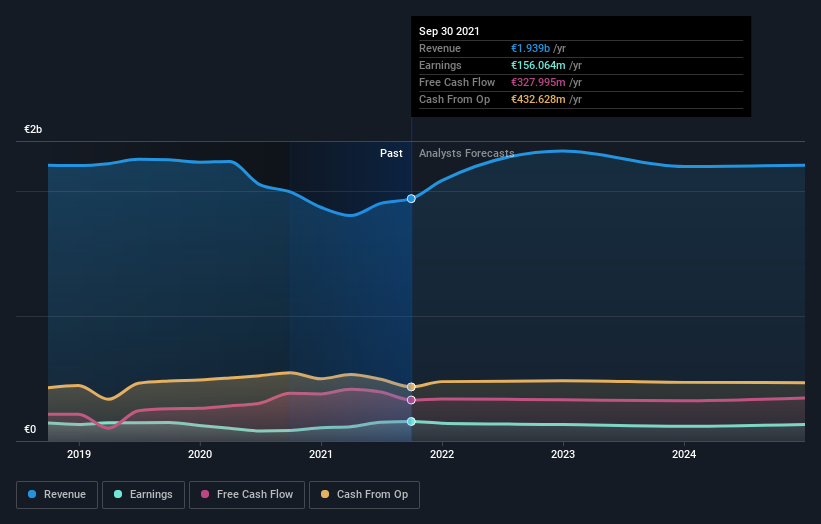Toggle the Revenue series legend button
Screen dimensions: 821x524
click(57, 495)
